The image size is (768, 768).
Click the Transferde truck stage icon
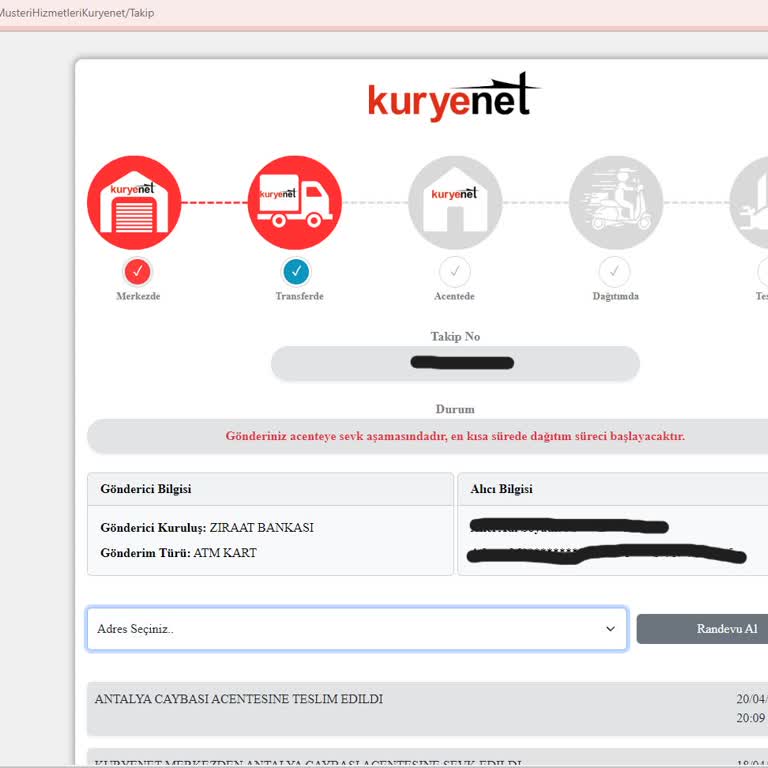pyautogui.click(x=295, y=202)
